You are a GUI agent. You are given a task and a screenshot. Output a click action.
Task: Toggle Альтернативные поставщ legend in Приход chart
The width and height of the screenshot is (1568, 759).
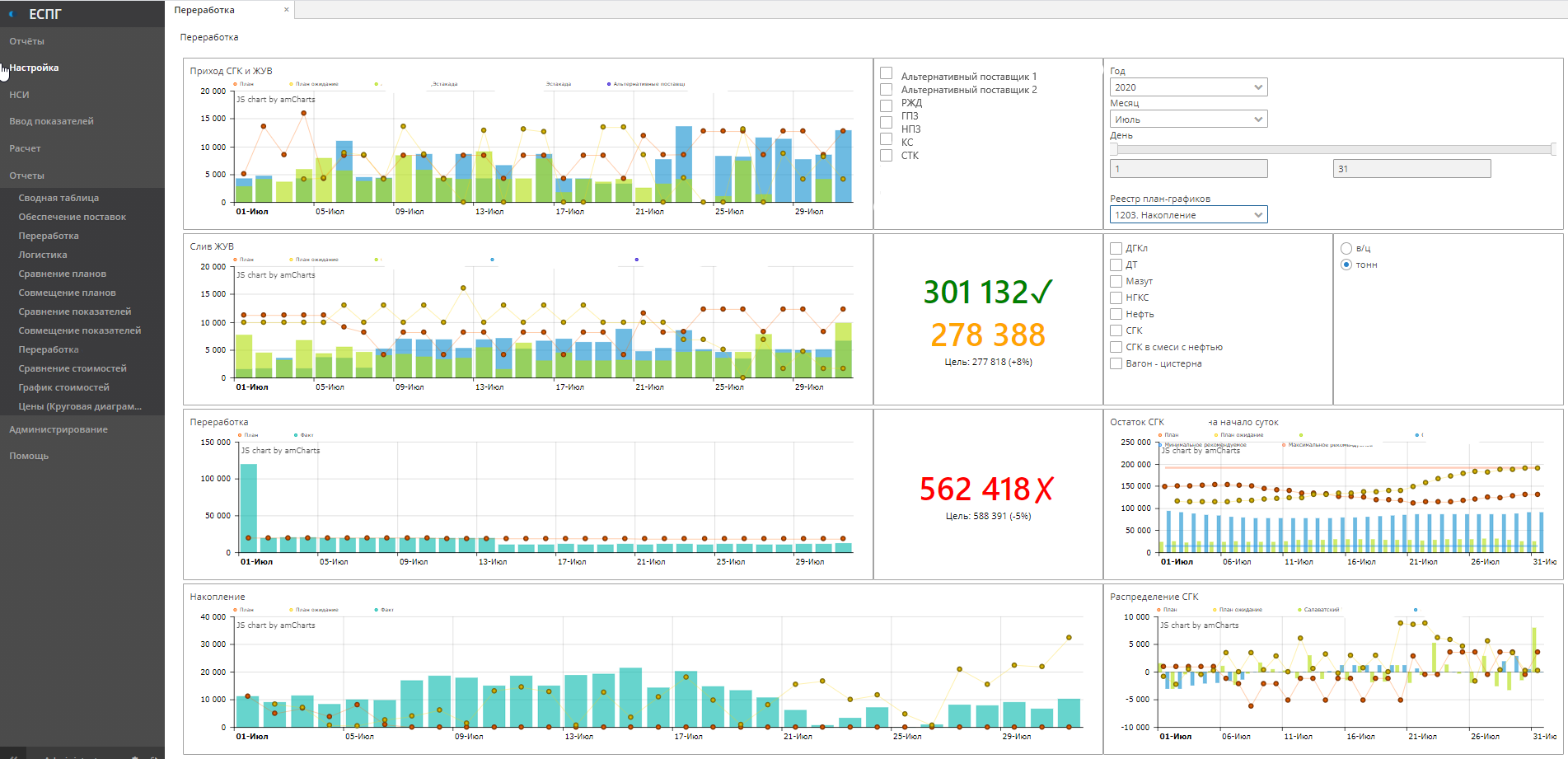(647, 84)
